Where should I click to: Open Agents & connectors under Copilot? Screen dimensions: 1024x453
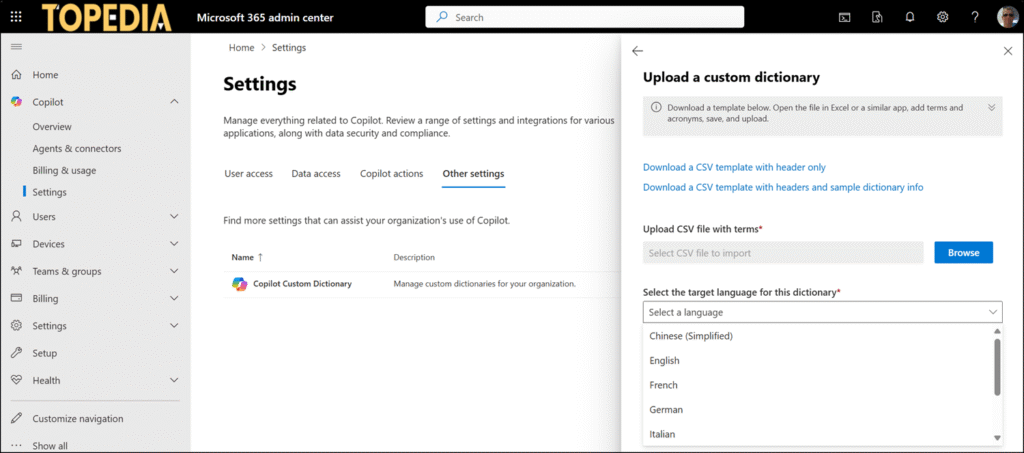coord(77,149)
